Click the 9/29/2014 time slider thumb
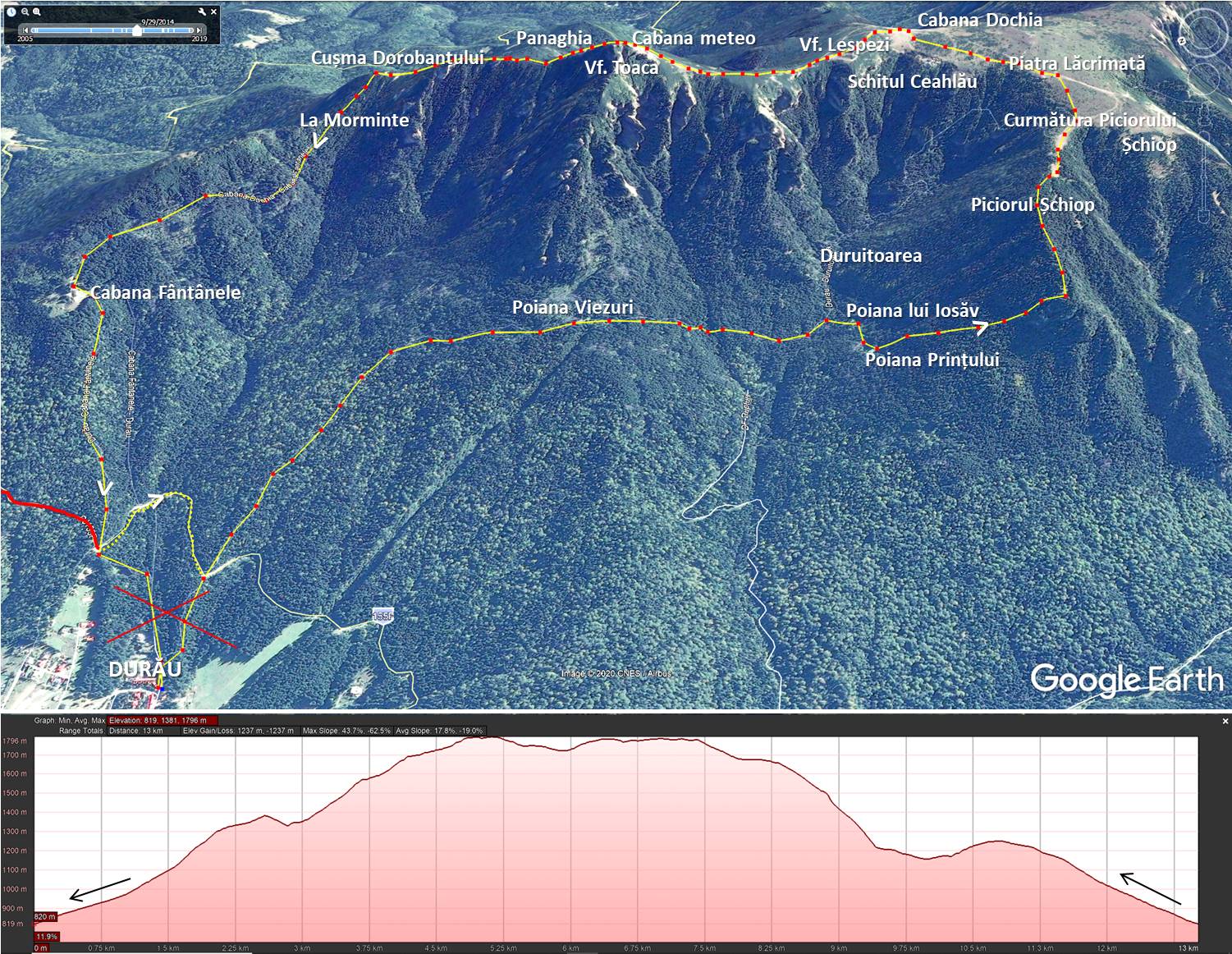This screenshot has width=1232, height=954. [136, 30]
